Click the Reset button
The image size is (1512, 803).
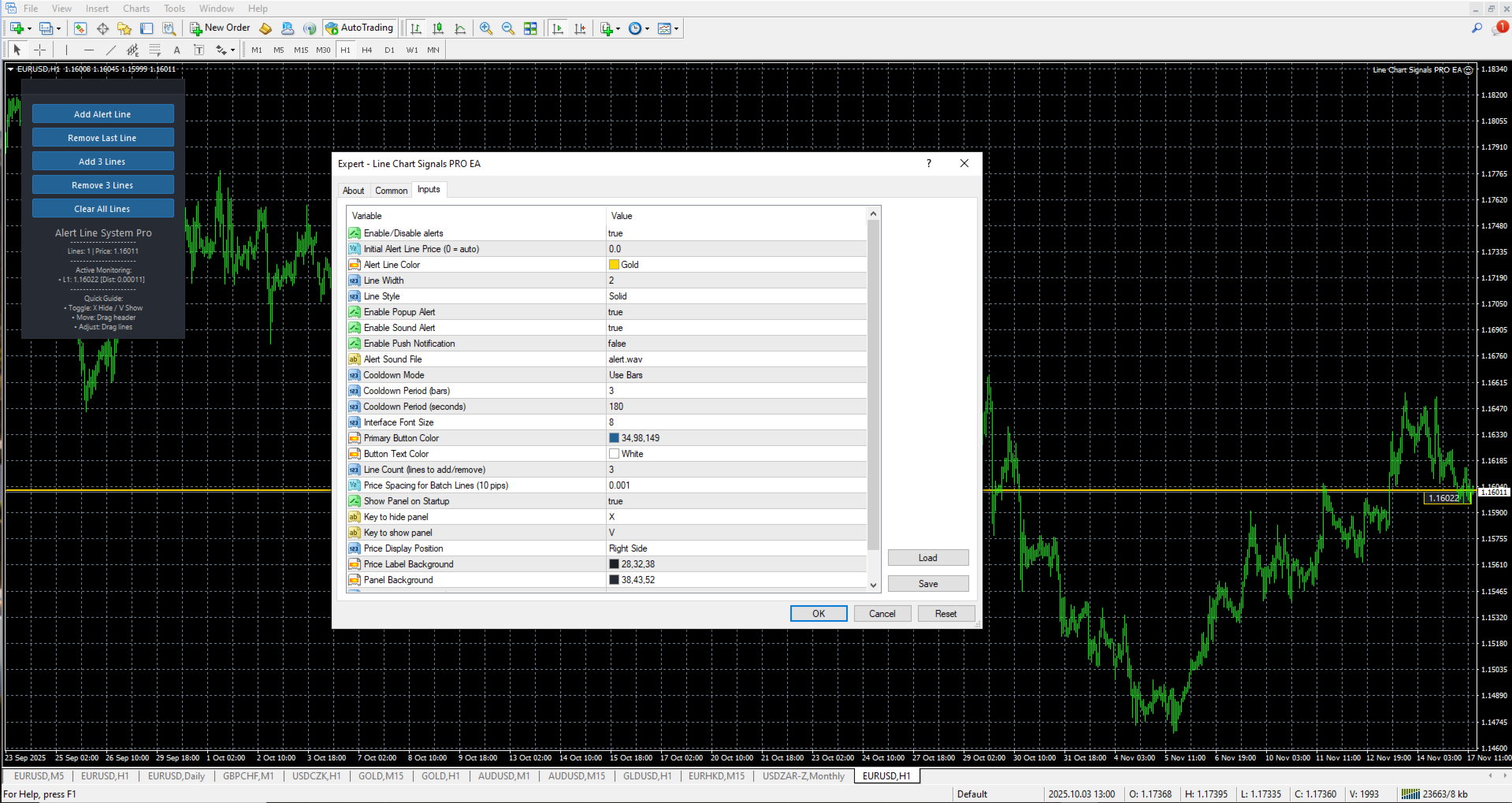[x=946, y=614]
